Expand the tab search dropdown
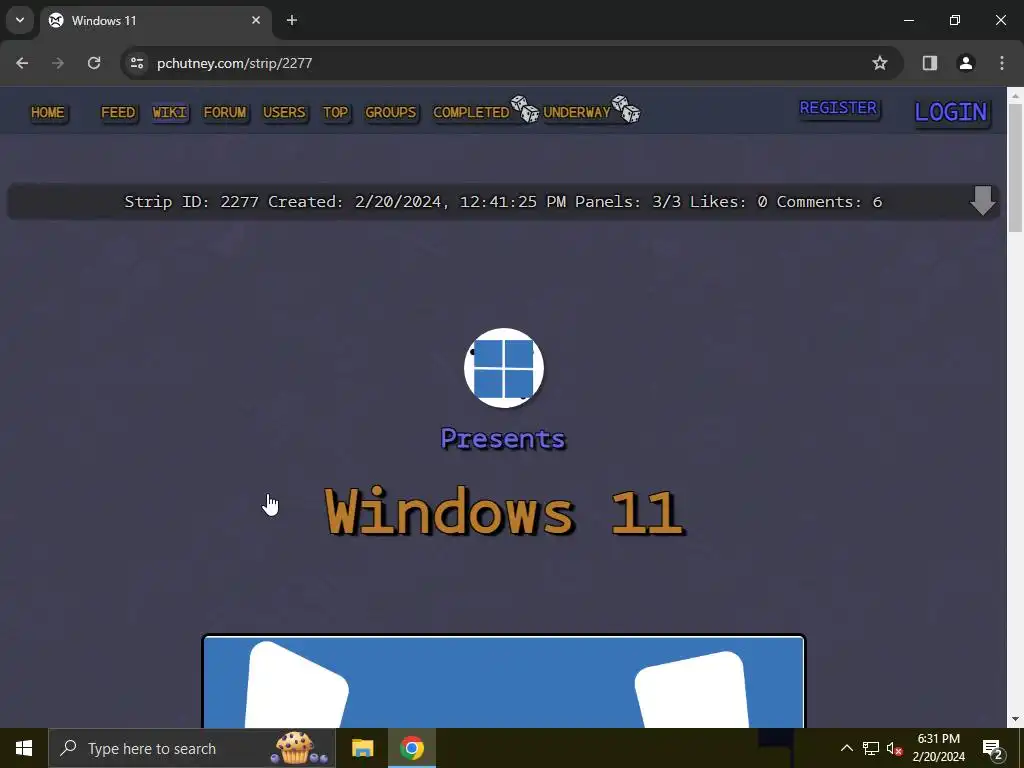The width and height of the screenshot is (1024, 768). tap(20, 20)
